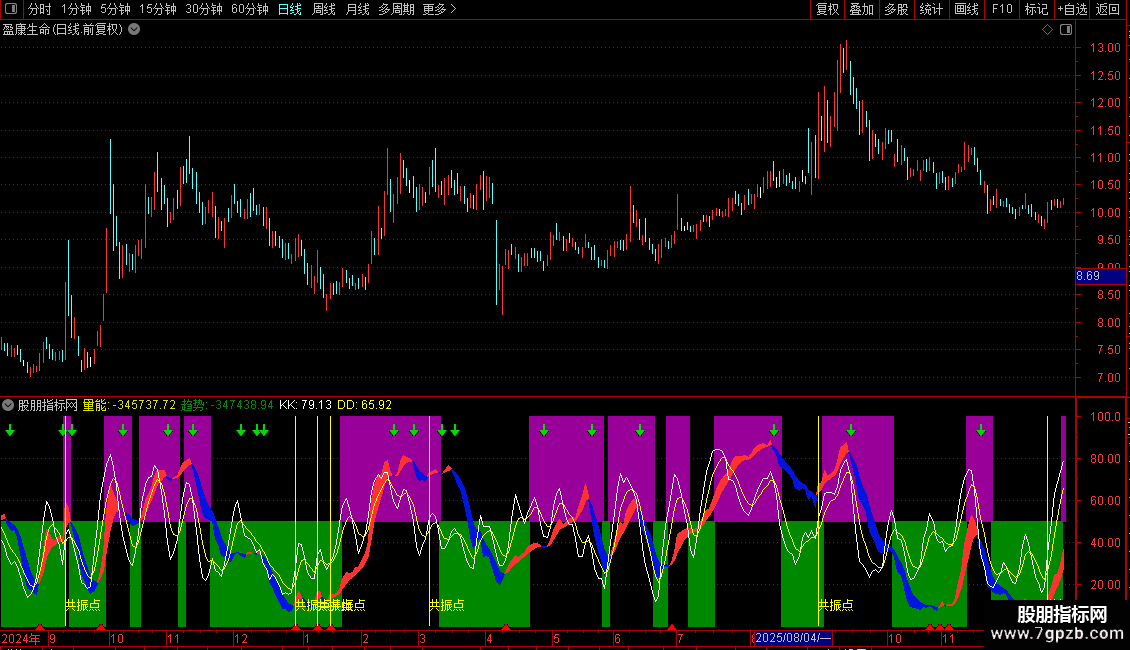
Task: Activate the 画线 drawing tools
Action: [966, 9]
